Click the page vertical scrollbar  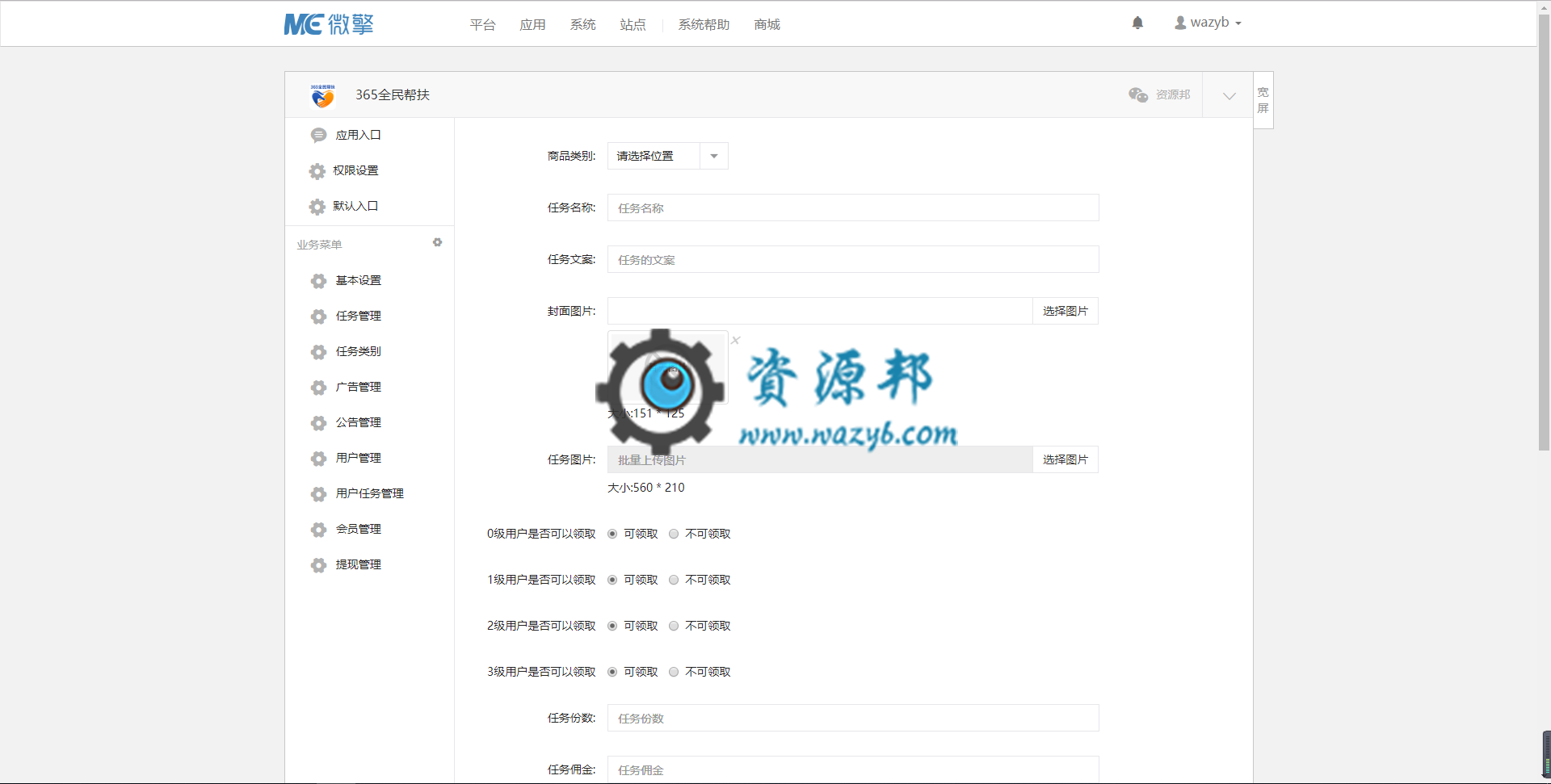point(1544,234)
